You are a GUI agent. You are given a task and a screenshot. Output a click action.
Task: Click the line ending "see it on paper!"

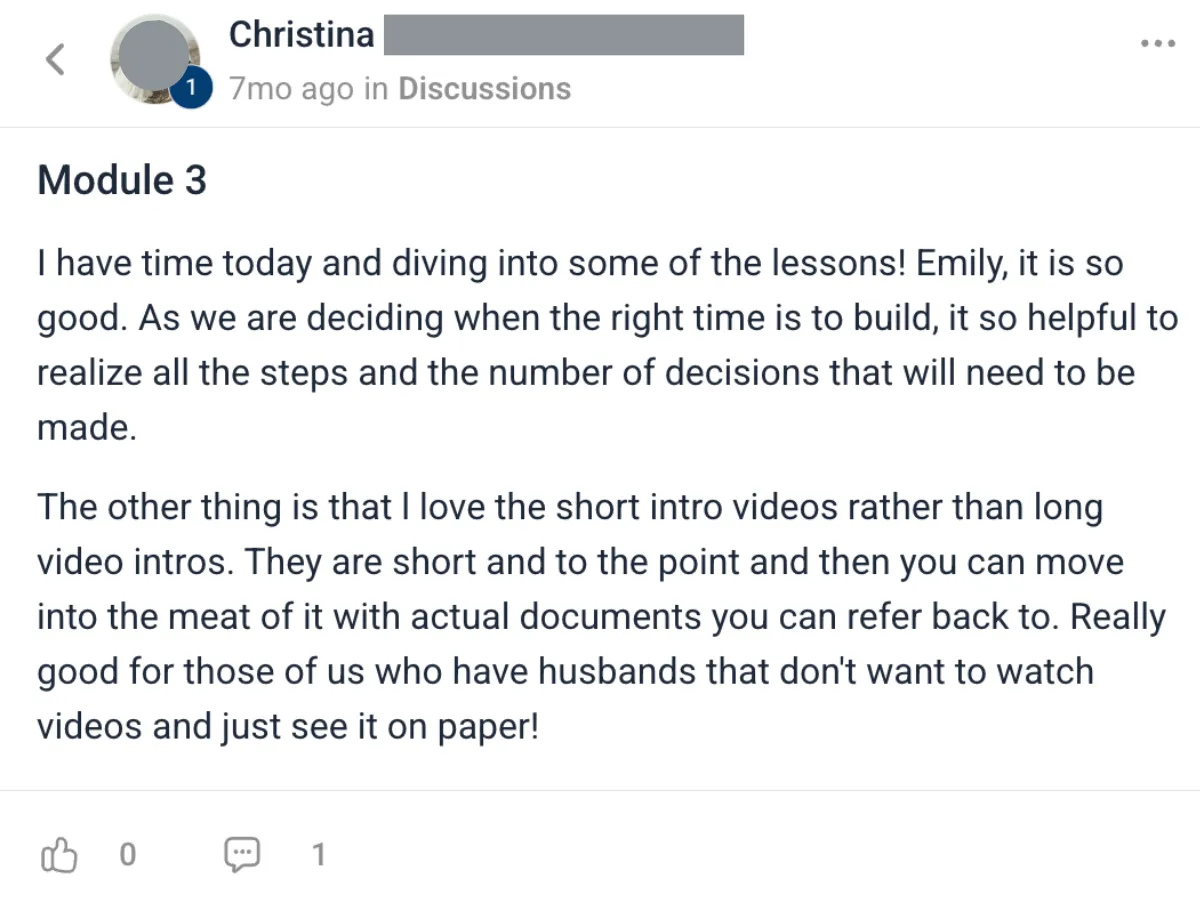288,727
